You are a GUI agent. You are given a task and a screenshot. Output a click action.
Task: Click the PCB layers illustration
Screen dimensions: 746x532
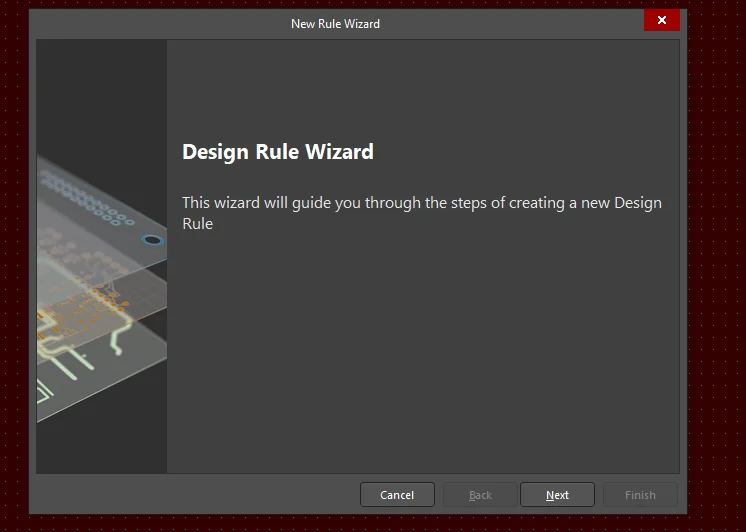pyautogui.click(x=102, y=256)
